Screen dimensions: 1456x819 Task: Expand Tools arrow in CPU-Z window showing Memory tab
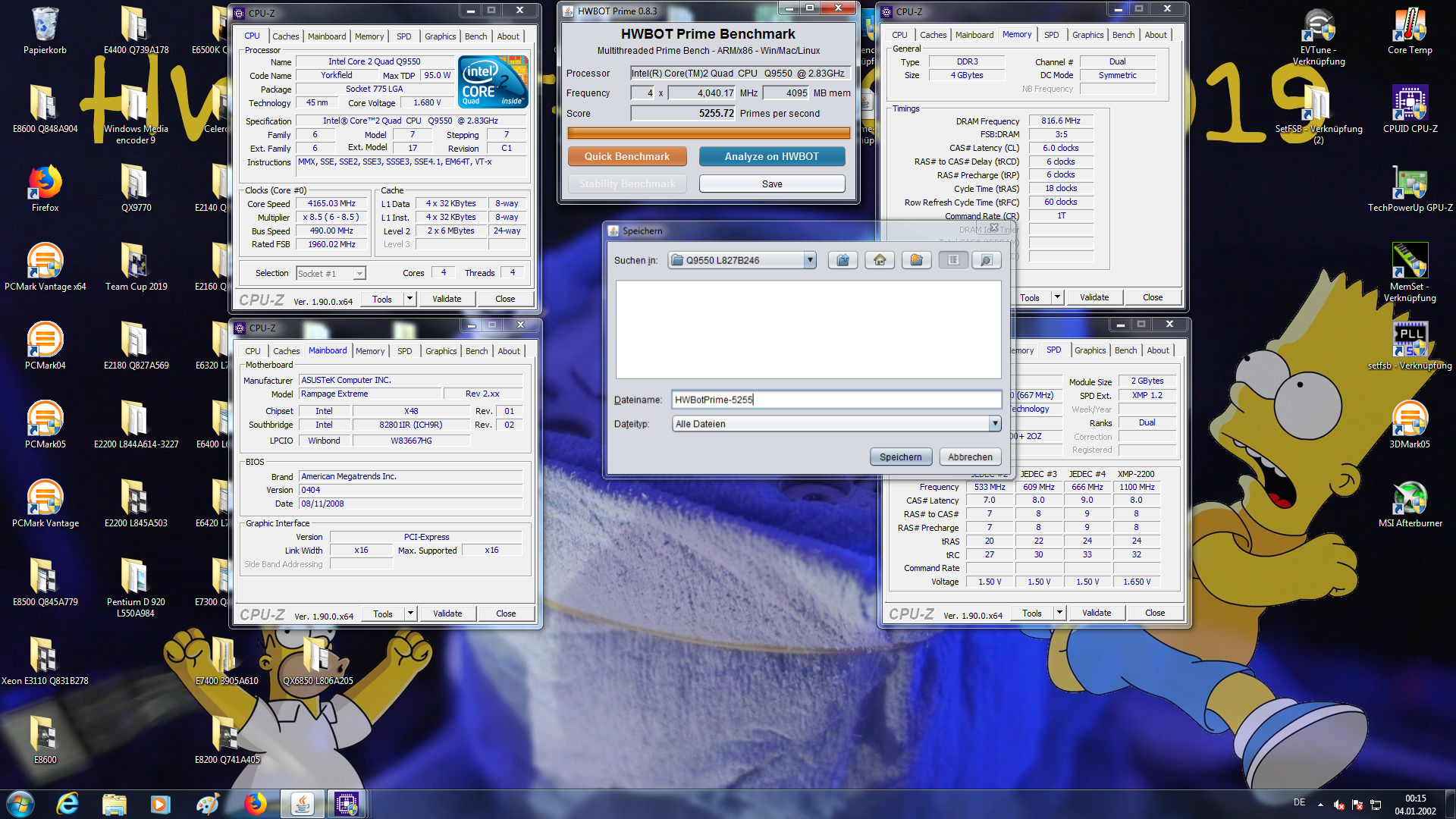coord(1057,297)
